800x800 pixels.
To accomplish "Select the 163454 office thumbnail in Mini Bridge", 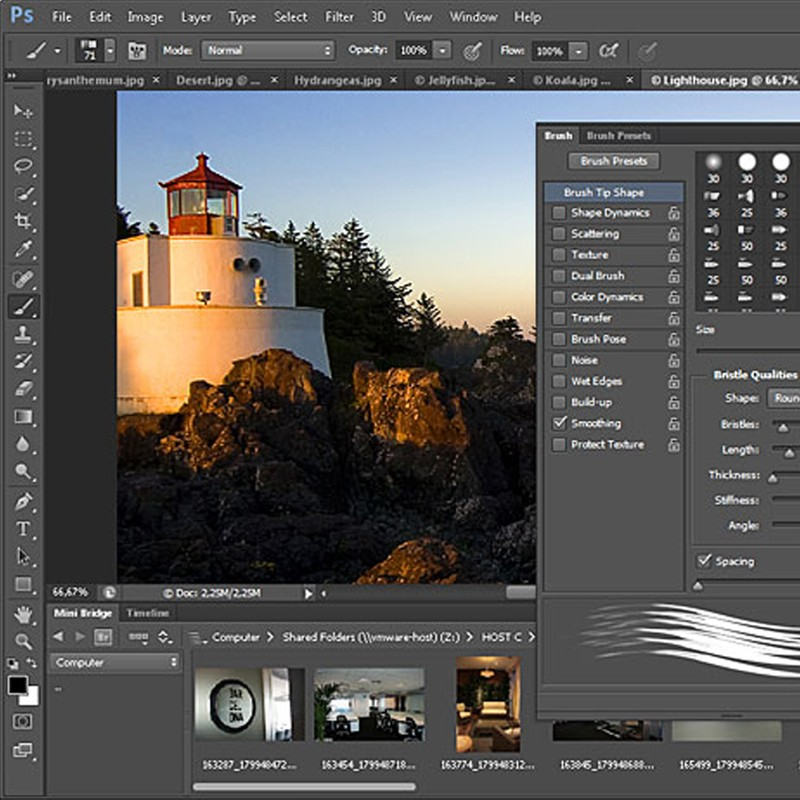I will pos(369,705).
